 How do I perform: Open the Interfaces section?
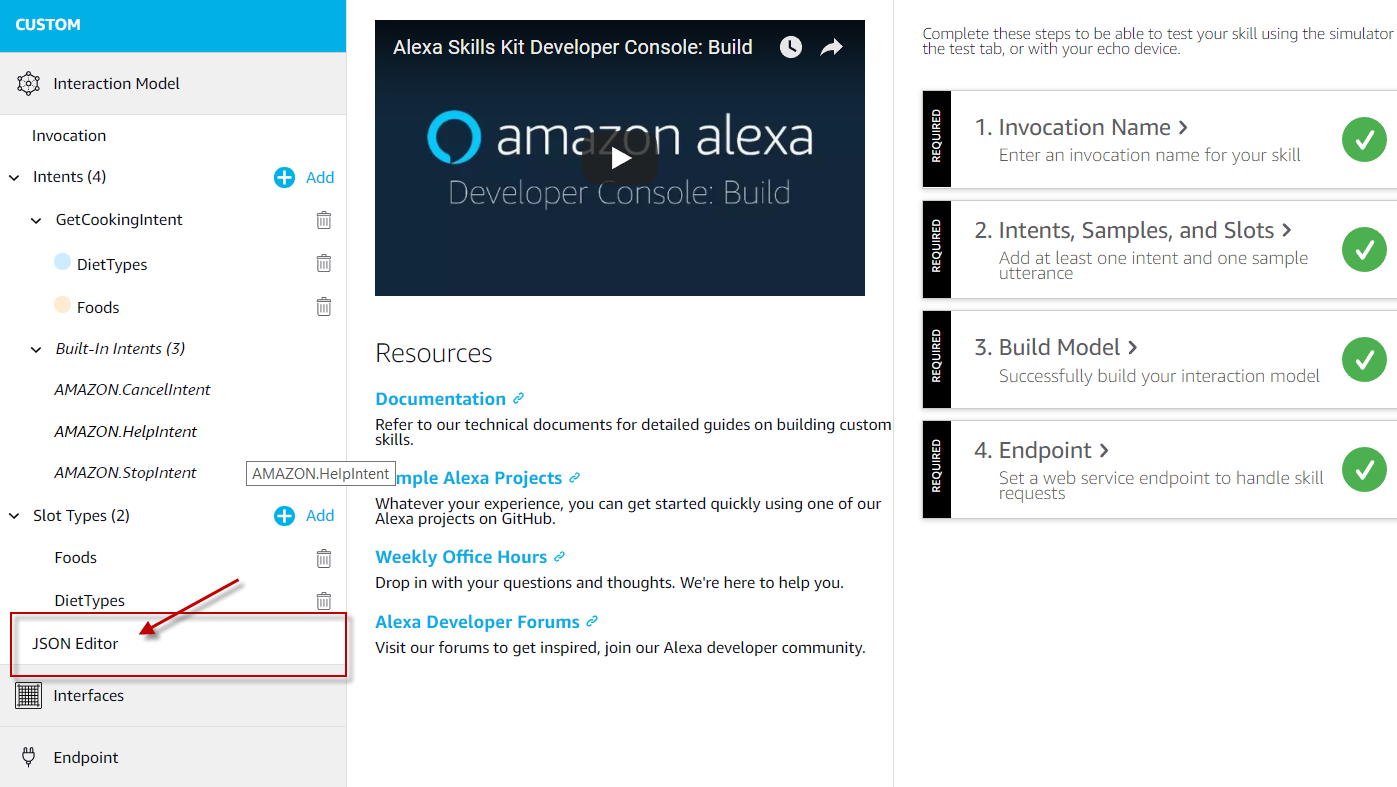[x=173, y=695]
